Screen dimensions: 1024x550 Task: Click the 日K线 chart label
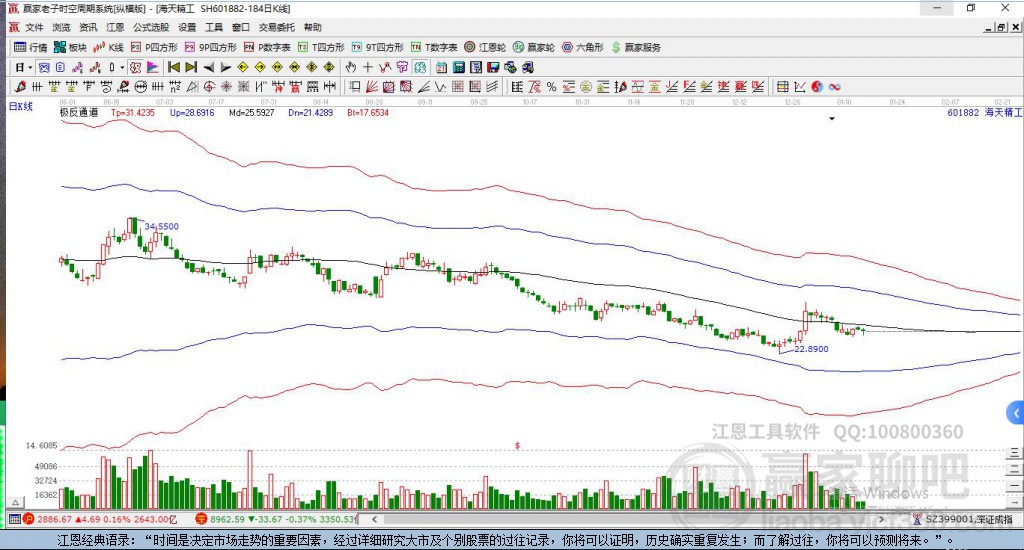(21, 106)
